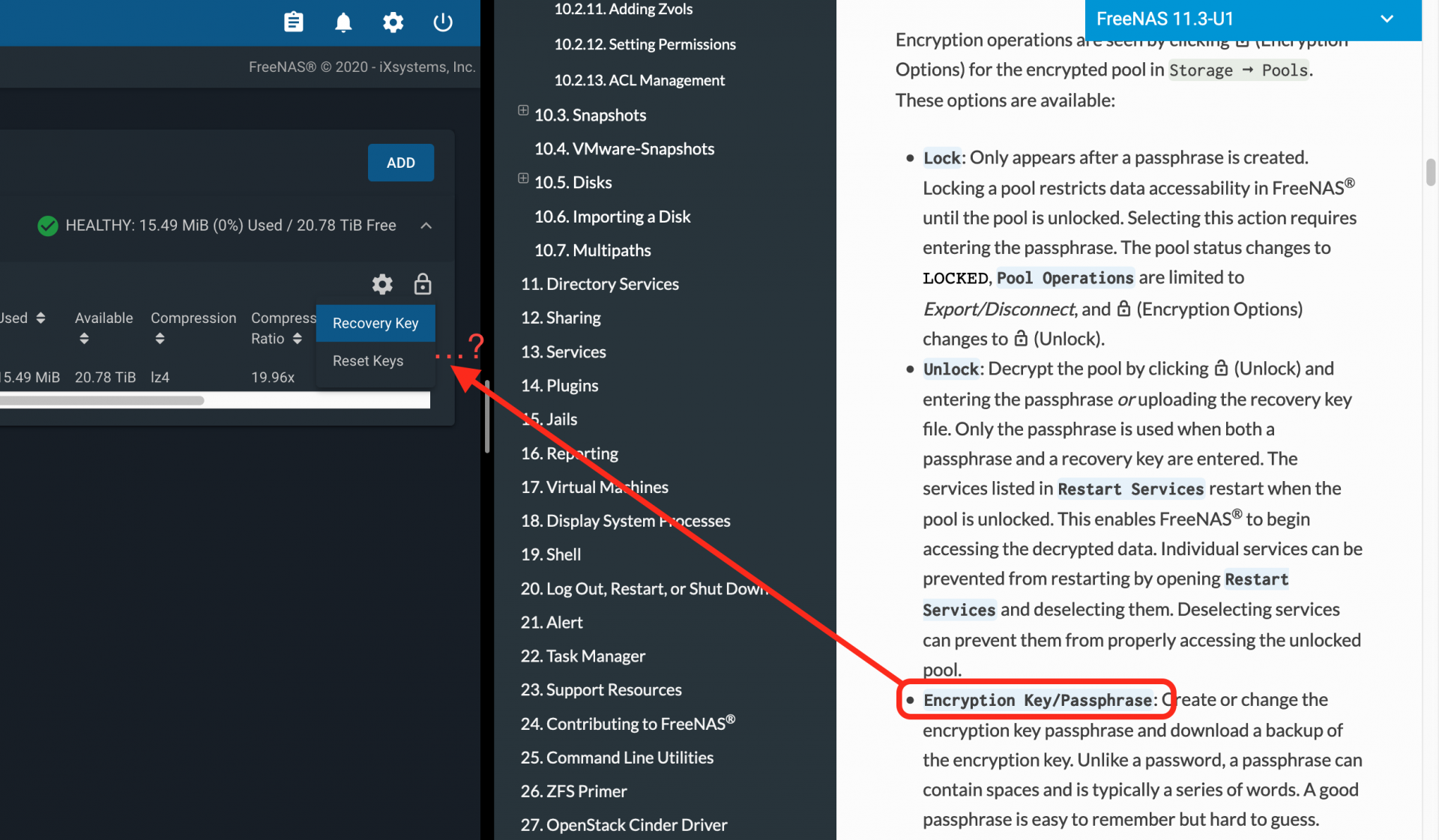This screenshot has height=840, width=1439.
Task: Open 10.2.11 Adding Zvols link
Action: pyautogui.click(x=624, y=9)
